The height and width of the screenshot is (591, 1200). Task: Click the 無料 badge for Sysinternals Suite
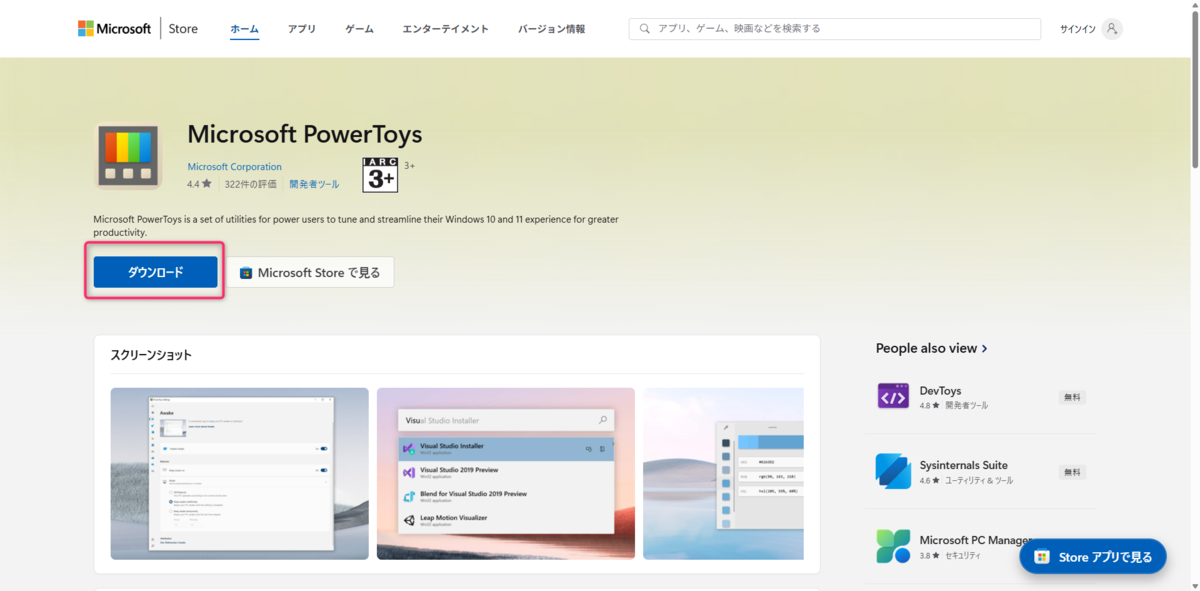pyautogui.click(x=1072, y=472)
